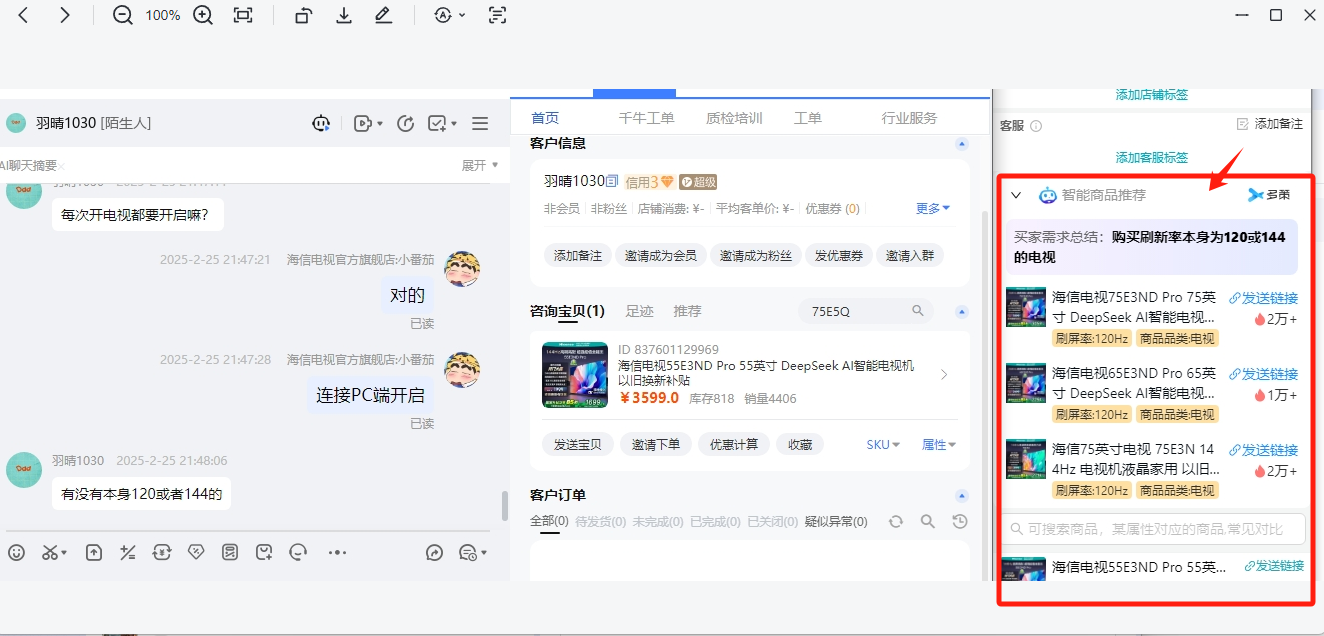Screen dimensions: 1324x636
Task: Click the yen payment icon in chat toolbar
Action: pos(161,552)
